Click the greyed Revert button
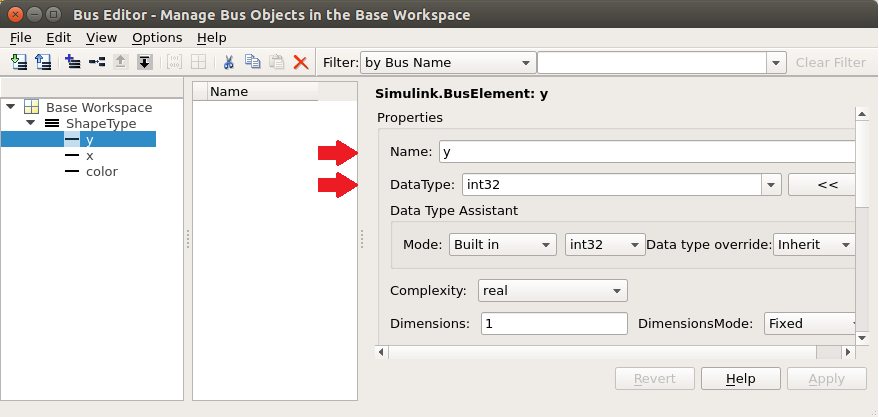 click(655, 379)
